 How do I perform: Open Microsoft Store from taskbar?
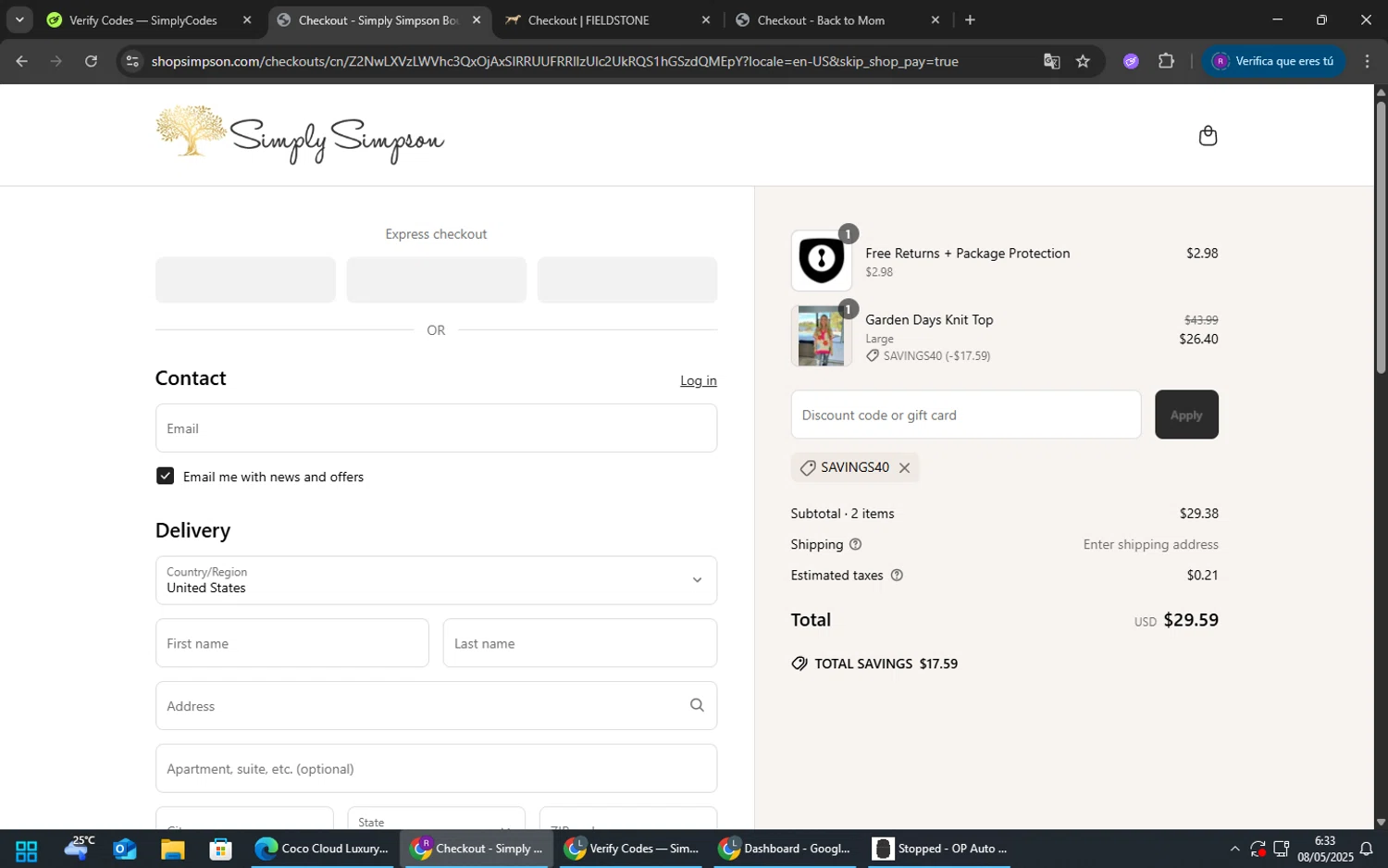coord(220,849)
